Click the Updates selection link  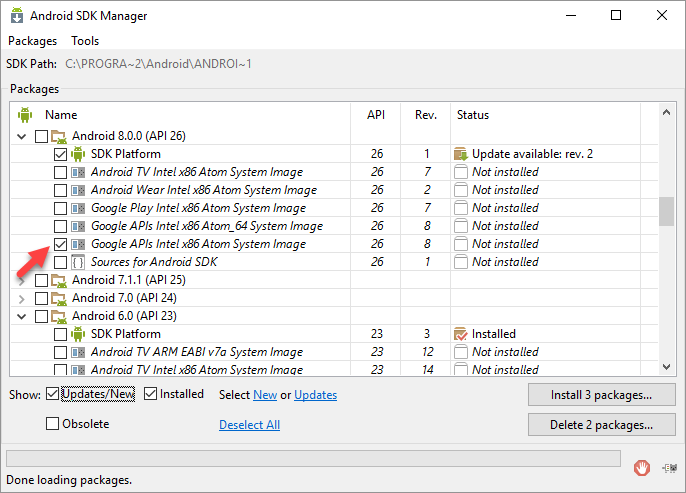click(x=315, y=395)
